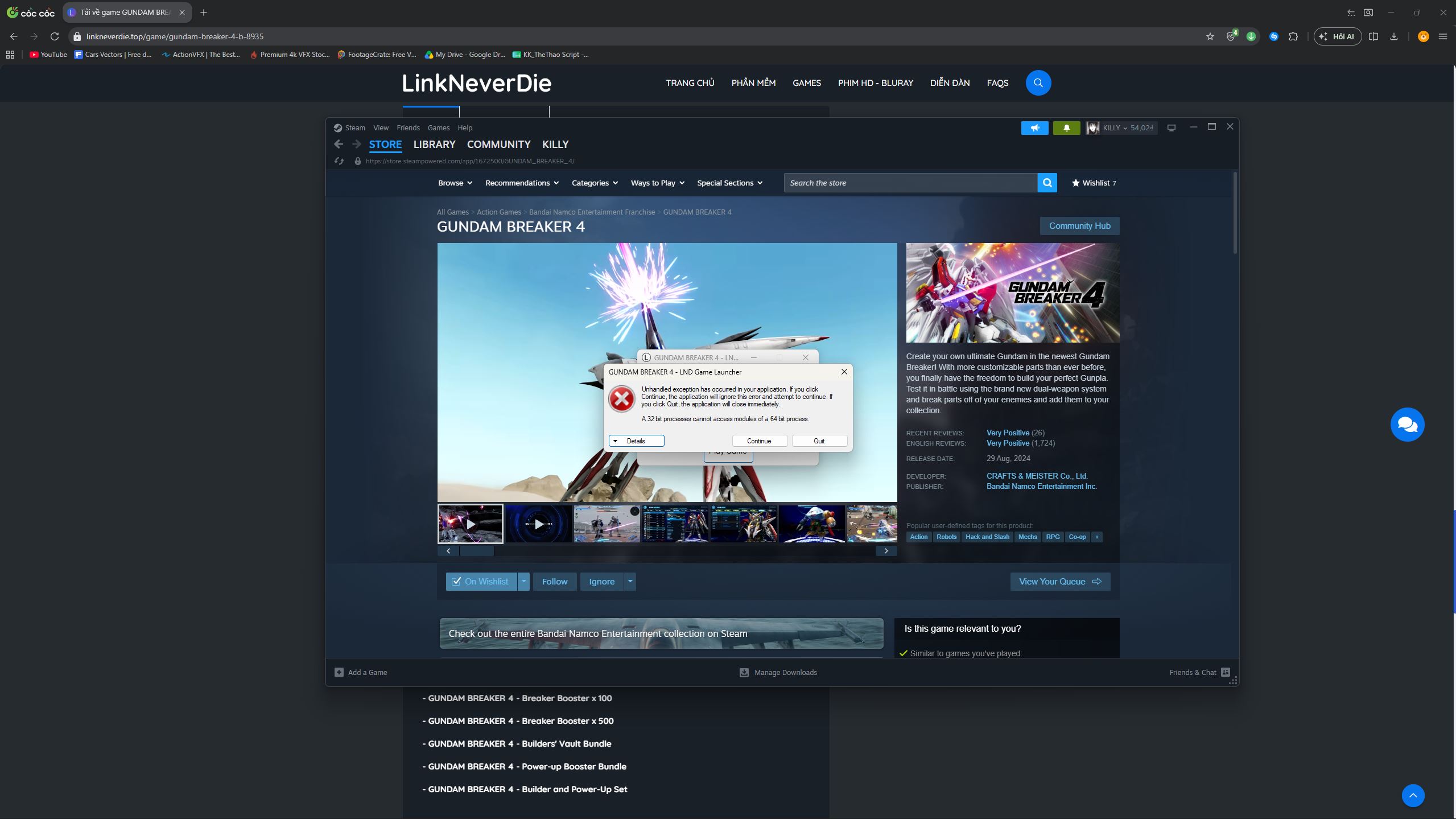1456x819 pixels.
Task: Click the browser address bar URL
Action: (x=175, y=36)
